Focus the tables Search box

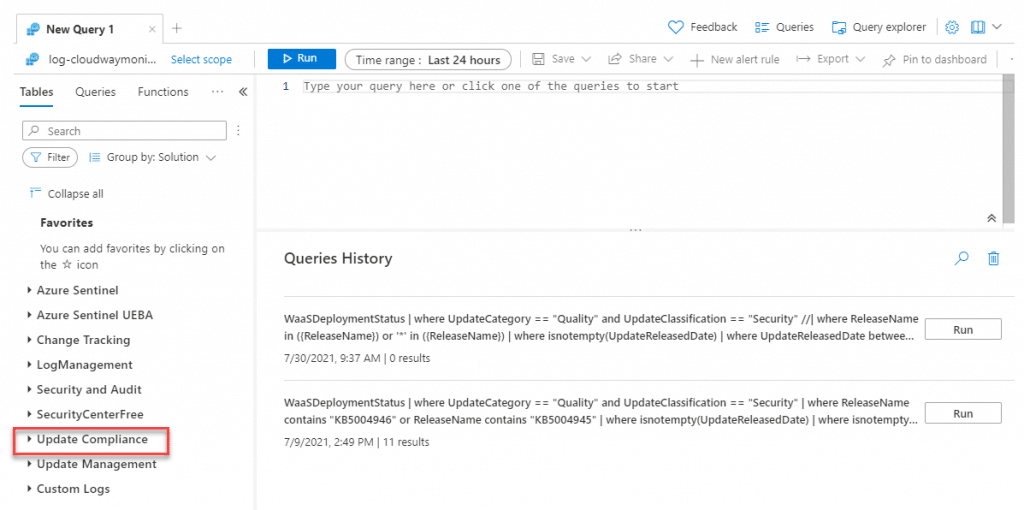(125, 131)
